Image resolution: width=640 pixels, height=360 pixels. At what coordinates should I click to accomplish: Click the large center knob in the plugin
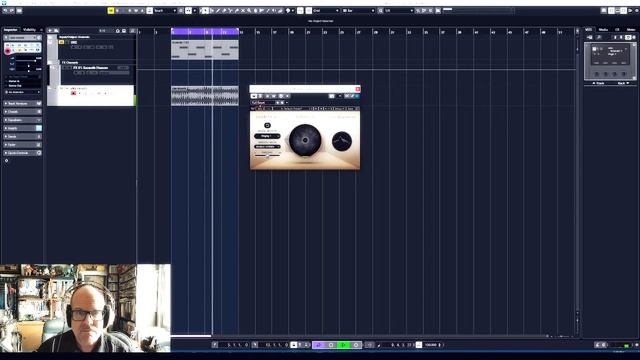[305, 140]
